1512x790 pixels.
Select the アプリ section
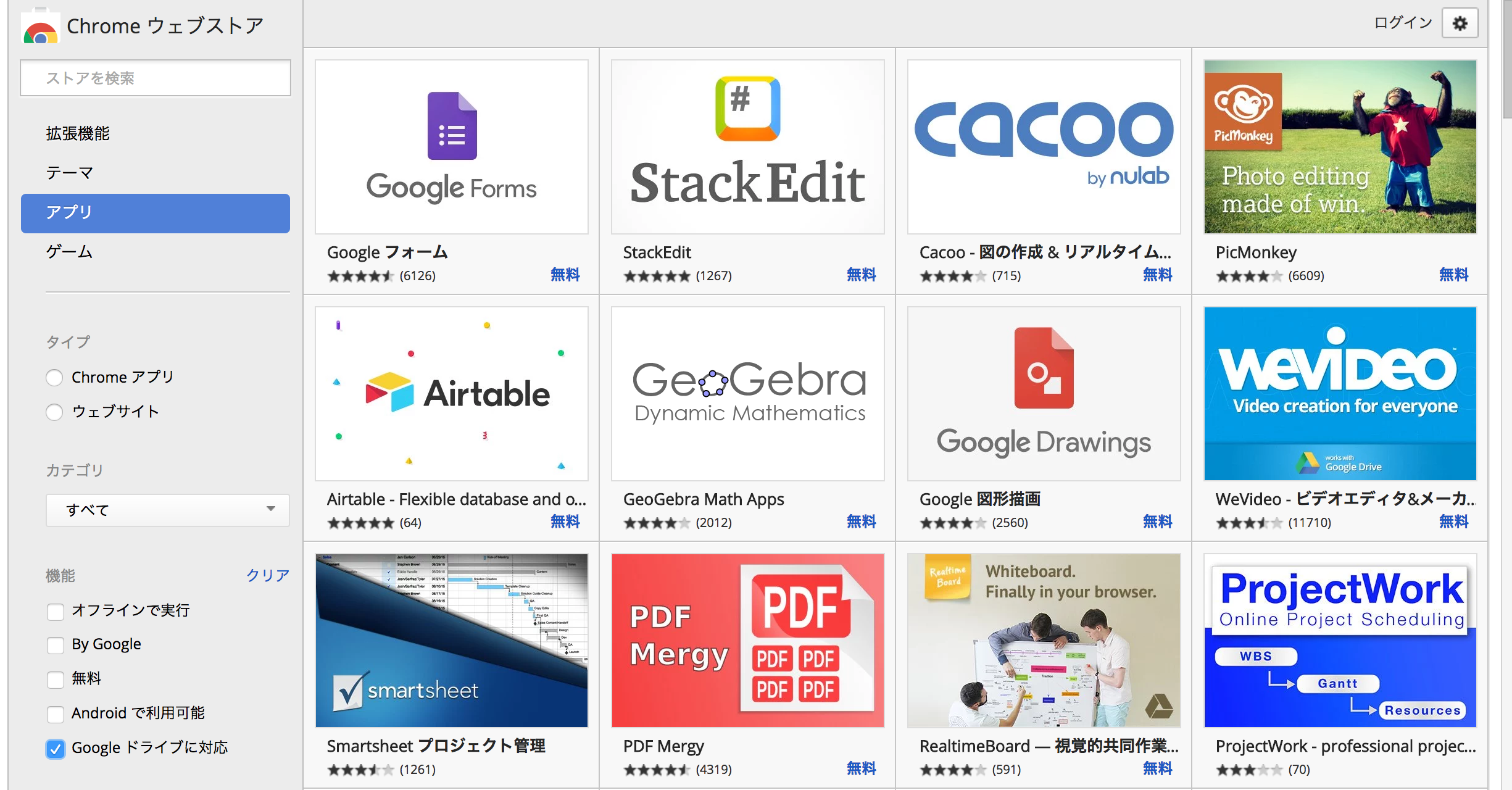point(156,213)
